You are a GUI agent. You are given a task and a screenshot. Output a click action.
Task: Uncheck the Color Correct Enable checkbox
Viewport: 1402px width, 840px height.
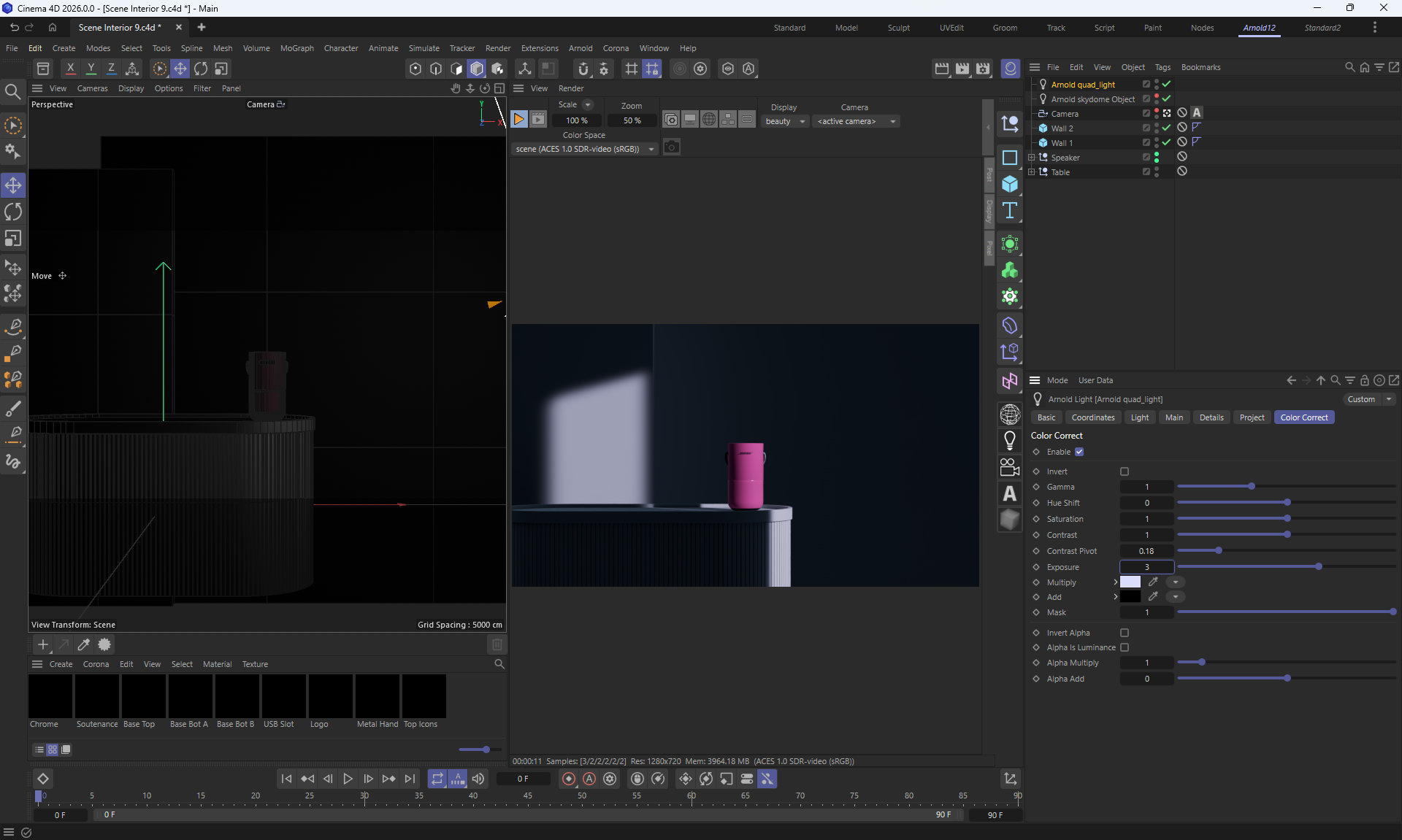(x=1079, y=452)
